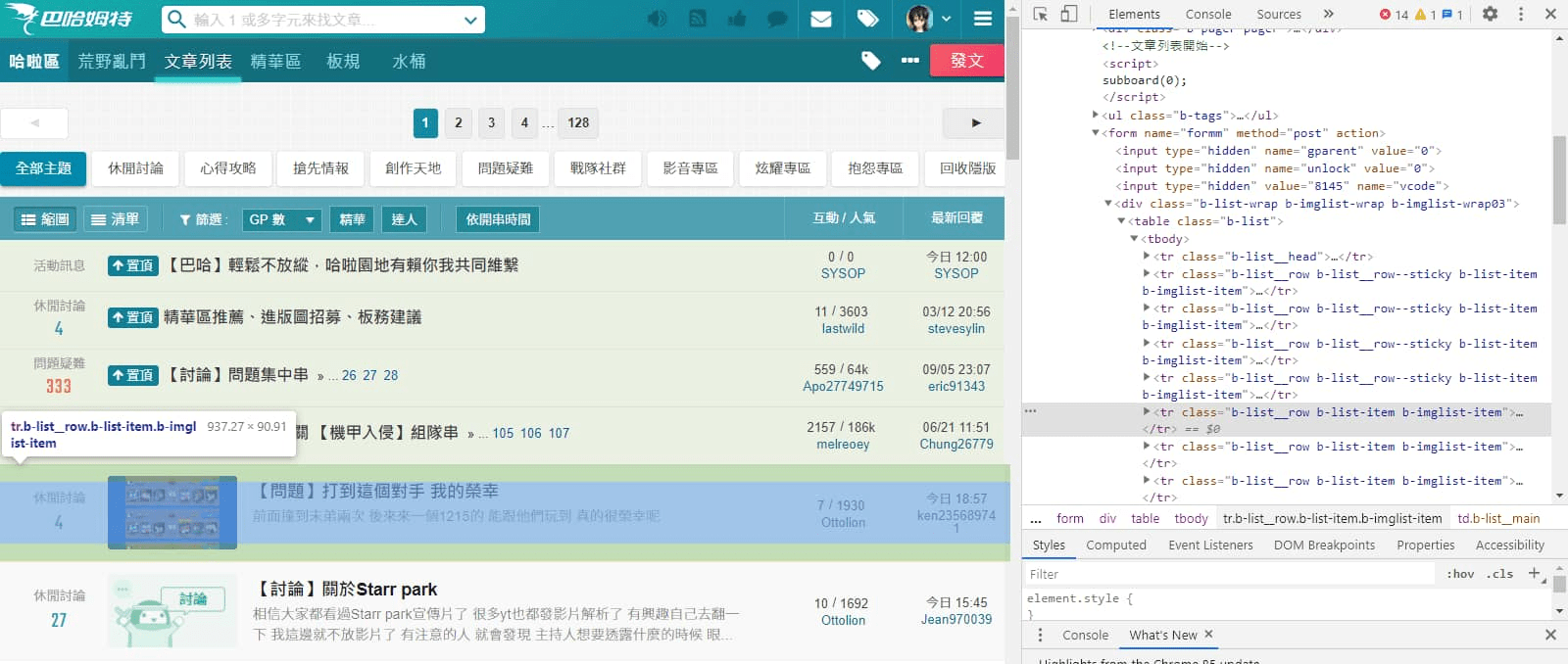Open the hamburger menu in header

[x=983, y=20]
